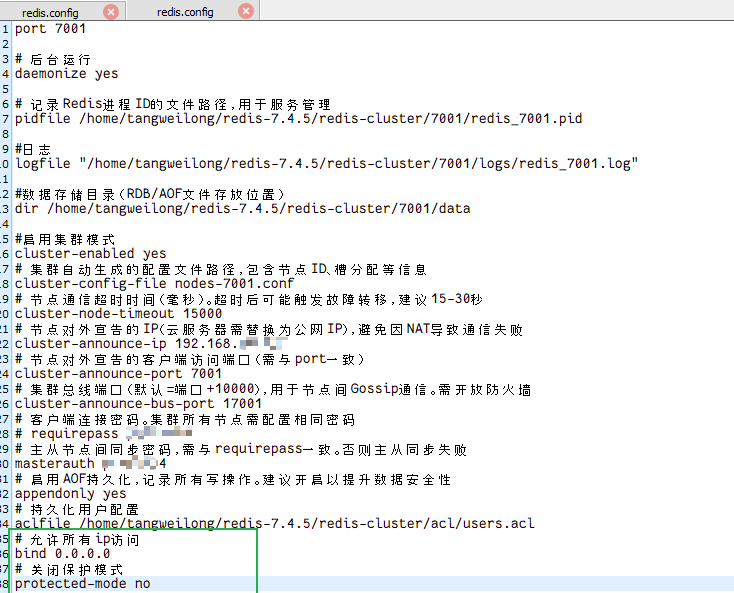Image resolution: width=734 pixels, height=593 pixels.
Task: Click the comment about 节点通信超时时间
Action: pyautogui.click(x=249, y=298)
